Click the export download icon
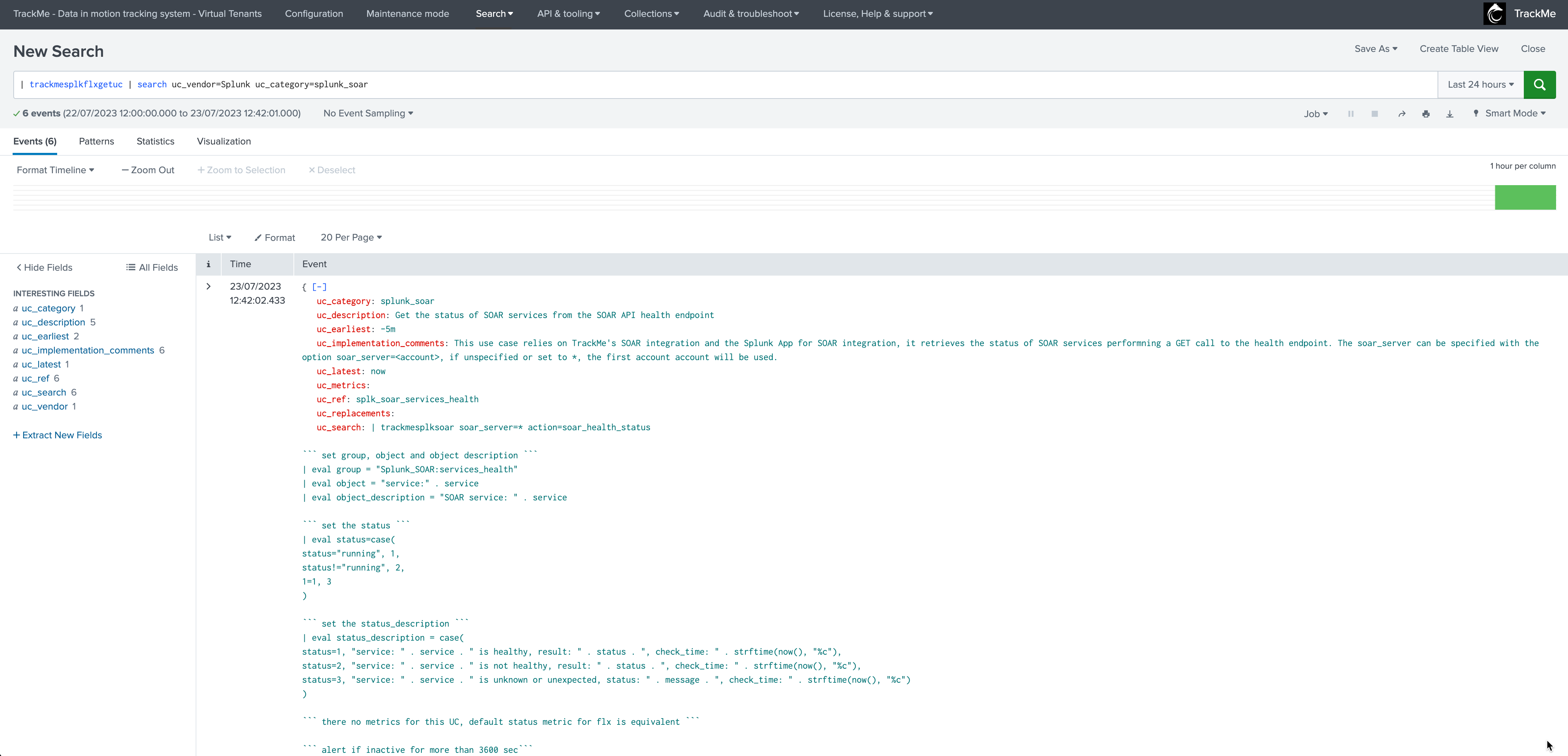This screenshot has width=1568, height=756. click(x=1450, y=114)
